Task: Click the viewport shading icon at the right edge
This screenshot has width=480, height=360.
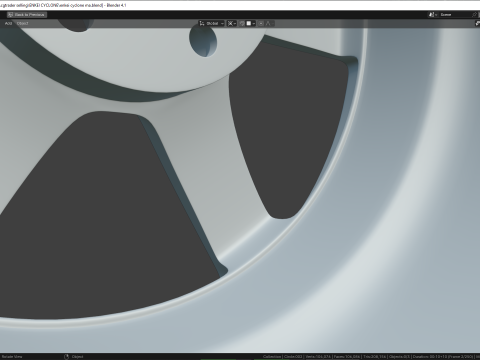Action: pyautogui.click(x=477, y=23)
